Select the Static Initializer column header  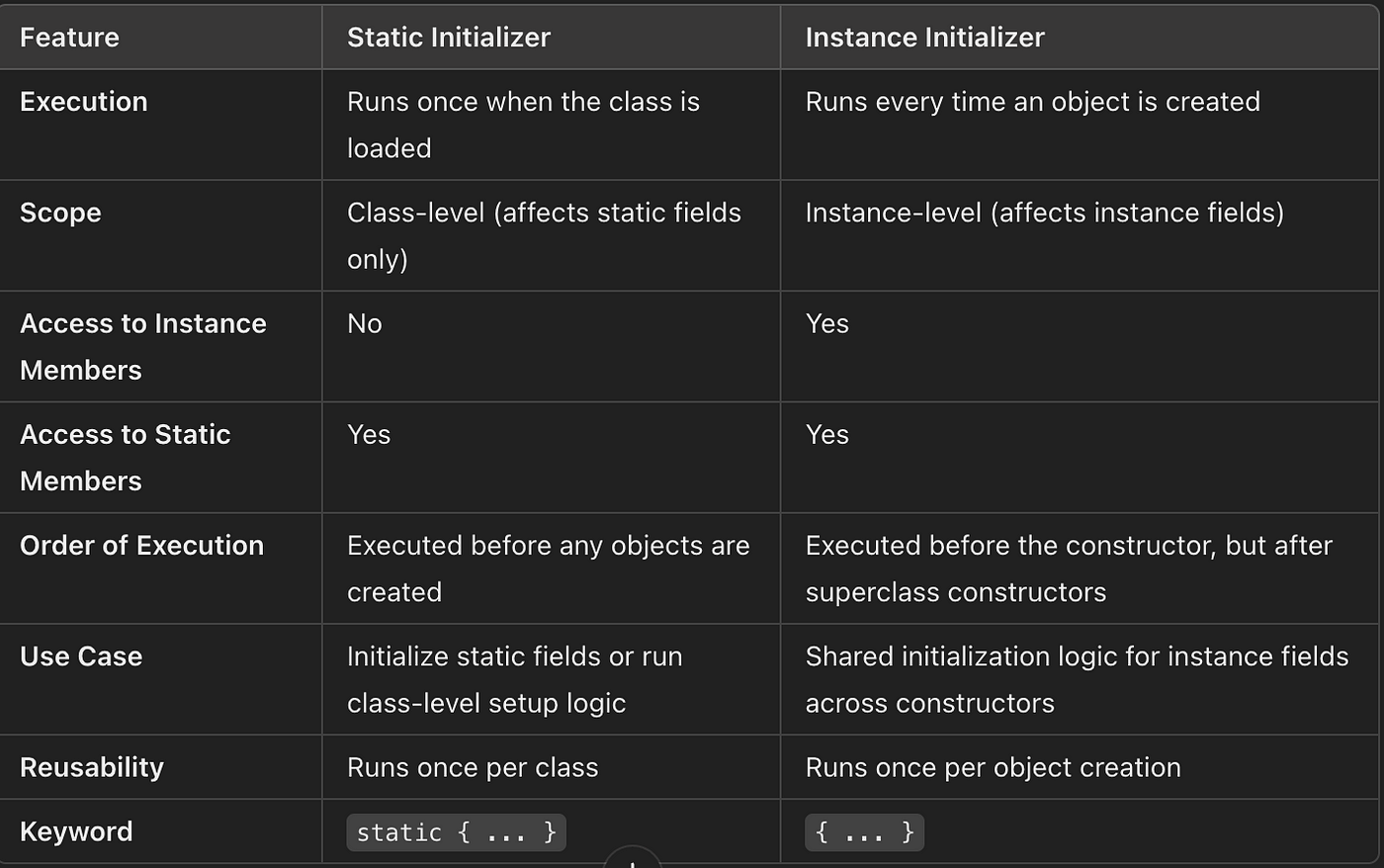coord(449,38)
